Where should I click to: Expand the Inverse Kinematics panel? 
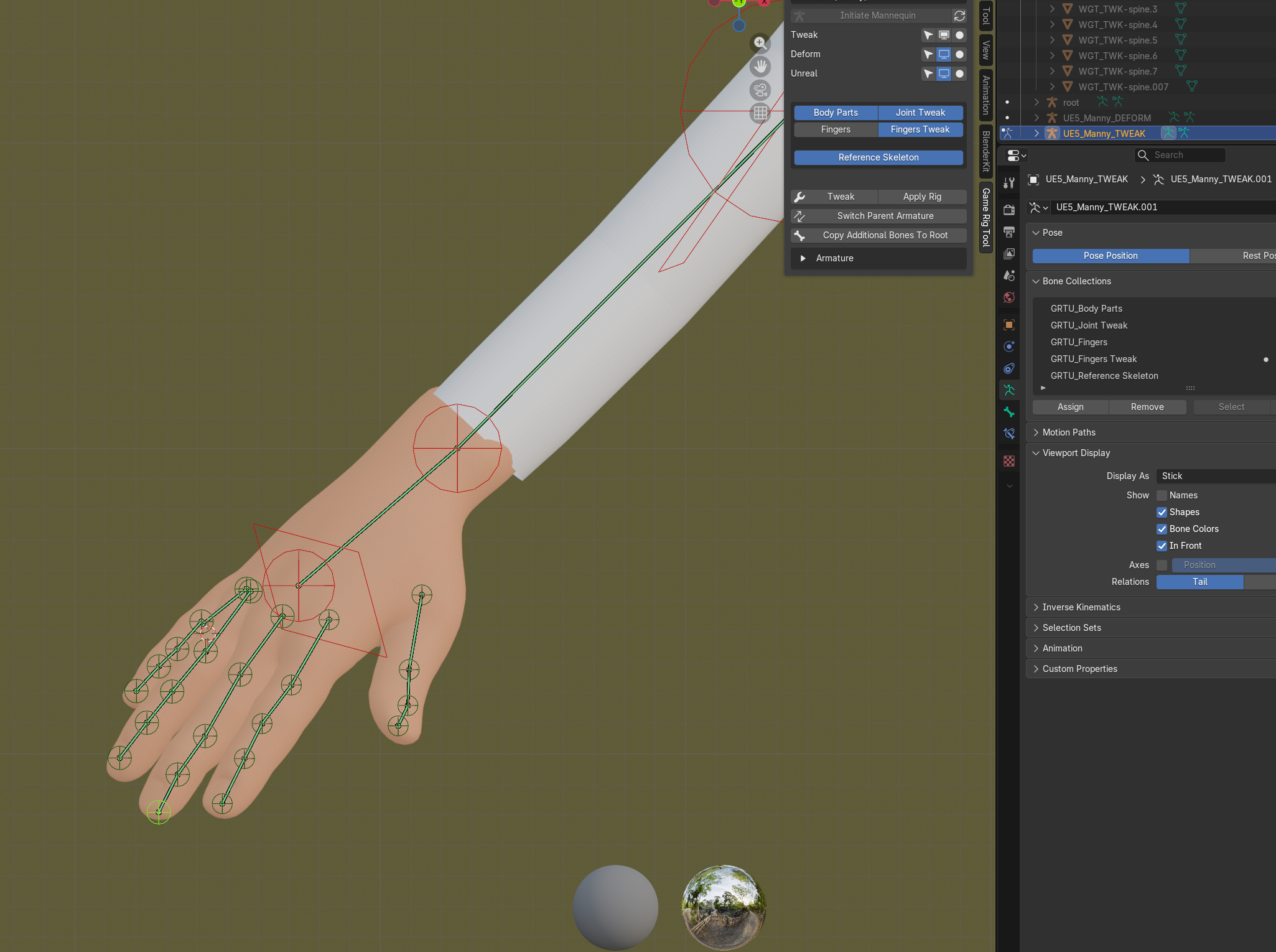(x=1081, y=607)
